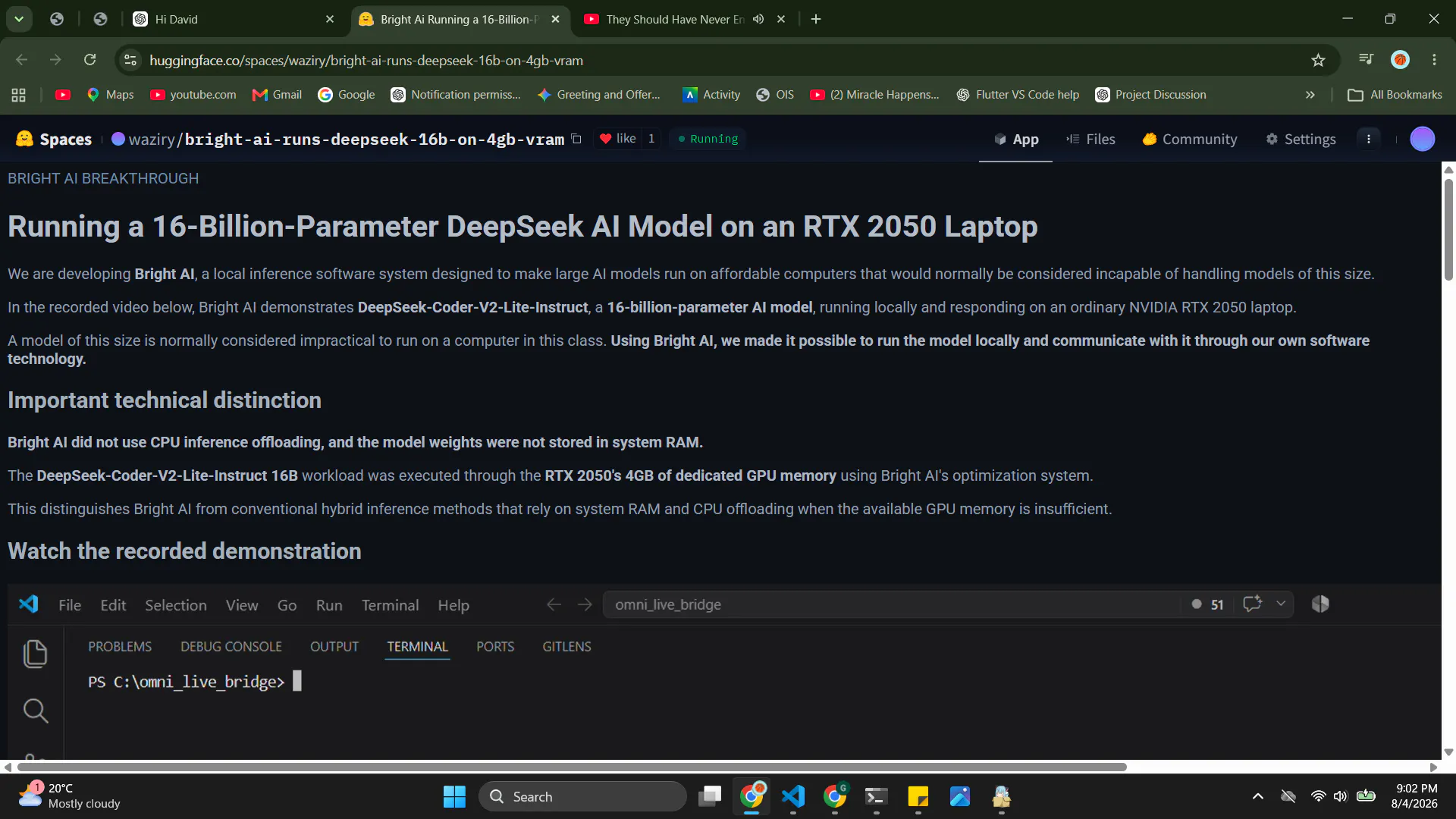Open the Chrome tab search dropdown

(19, 19)
